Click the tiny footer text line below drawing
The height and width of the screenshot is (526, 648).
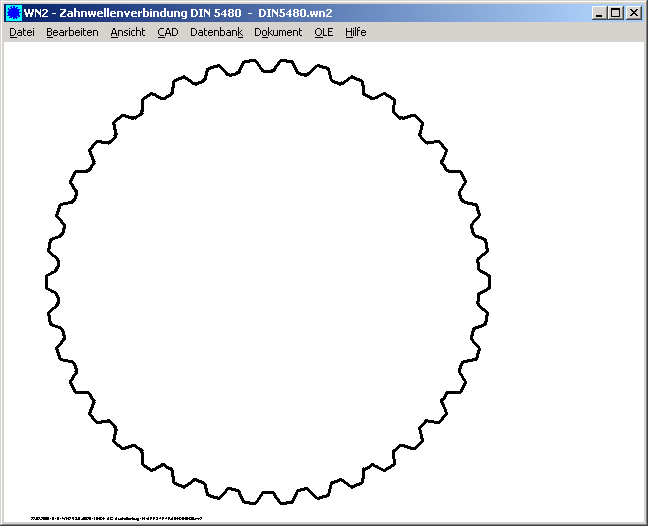pyautogui.click(x=116, y=518)
